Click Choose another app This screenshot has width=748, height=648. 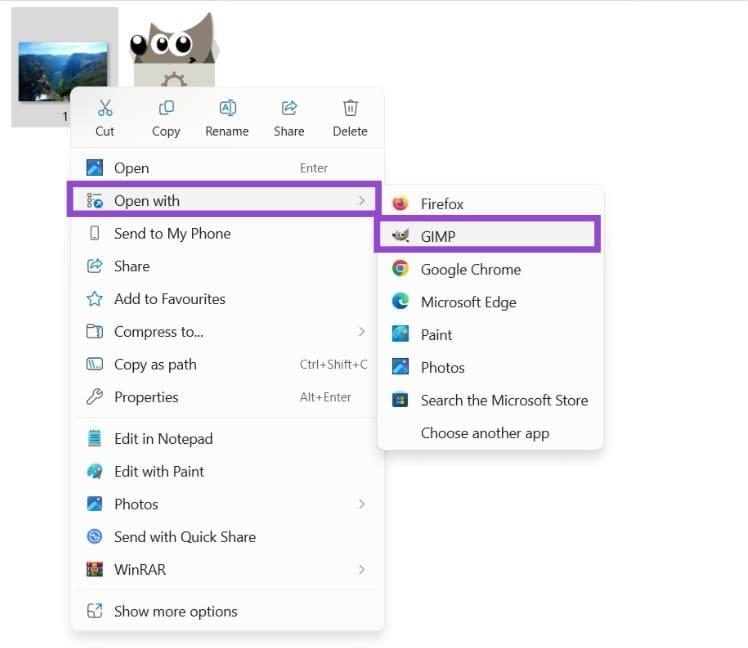click(485, 433)
